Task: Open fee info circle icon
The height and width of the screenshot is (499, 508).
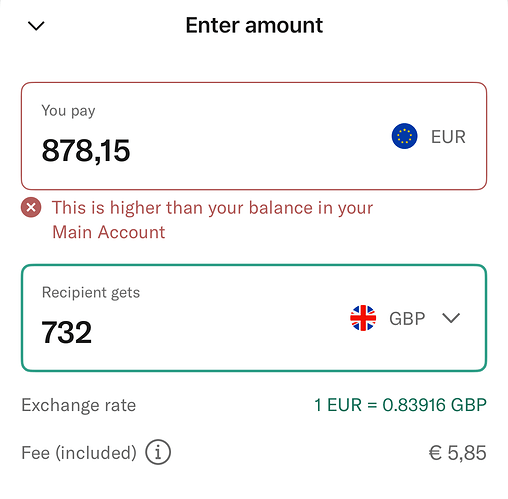Action: [158, 452]
